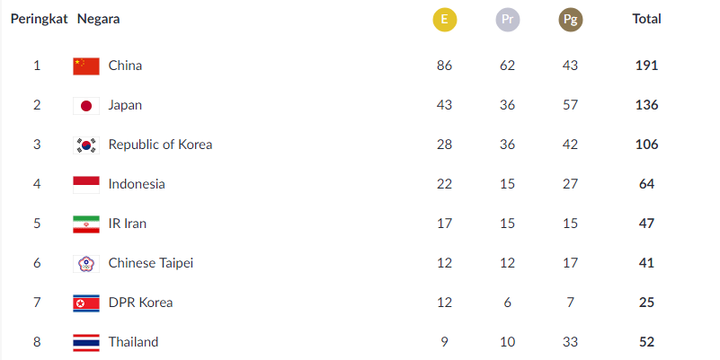
Task: Click the bronze medal Pg icon
Action: click(570, 20)
